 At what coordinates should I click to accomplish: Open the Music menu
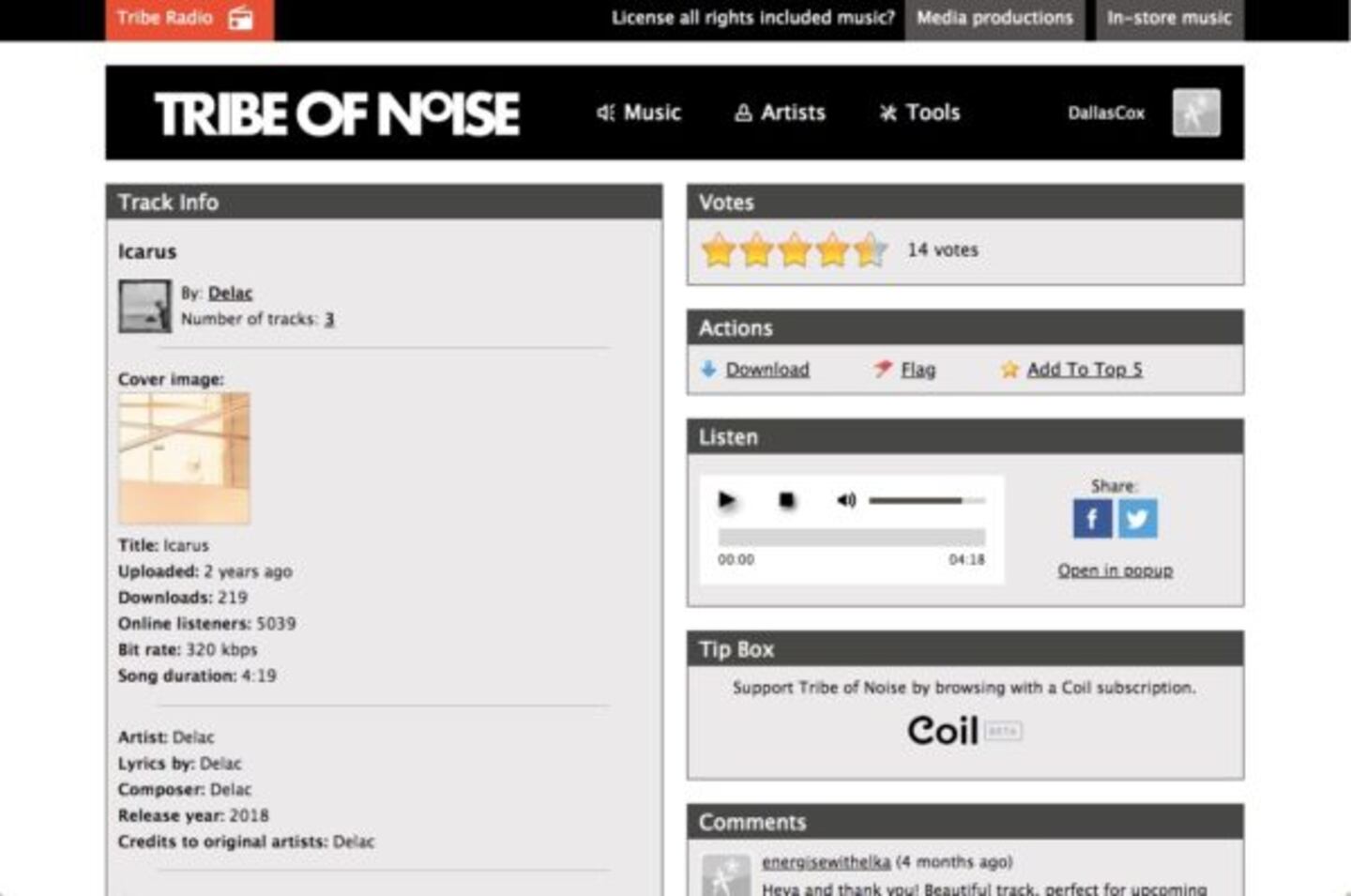(x=639, y=113)
